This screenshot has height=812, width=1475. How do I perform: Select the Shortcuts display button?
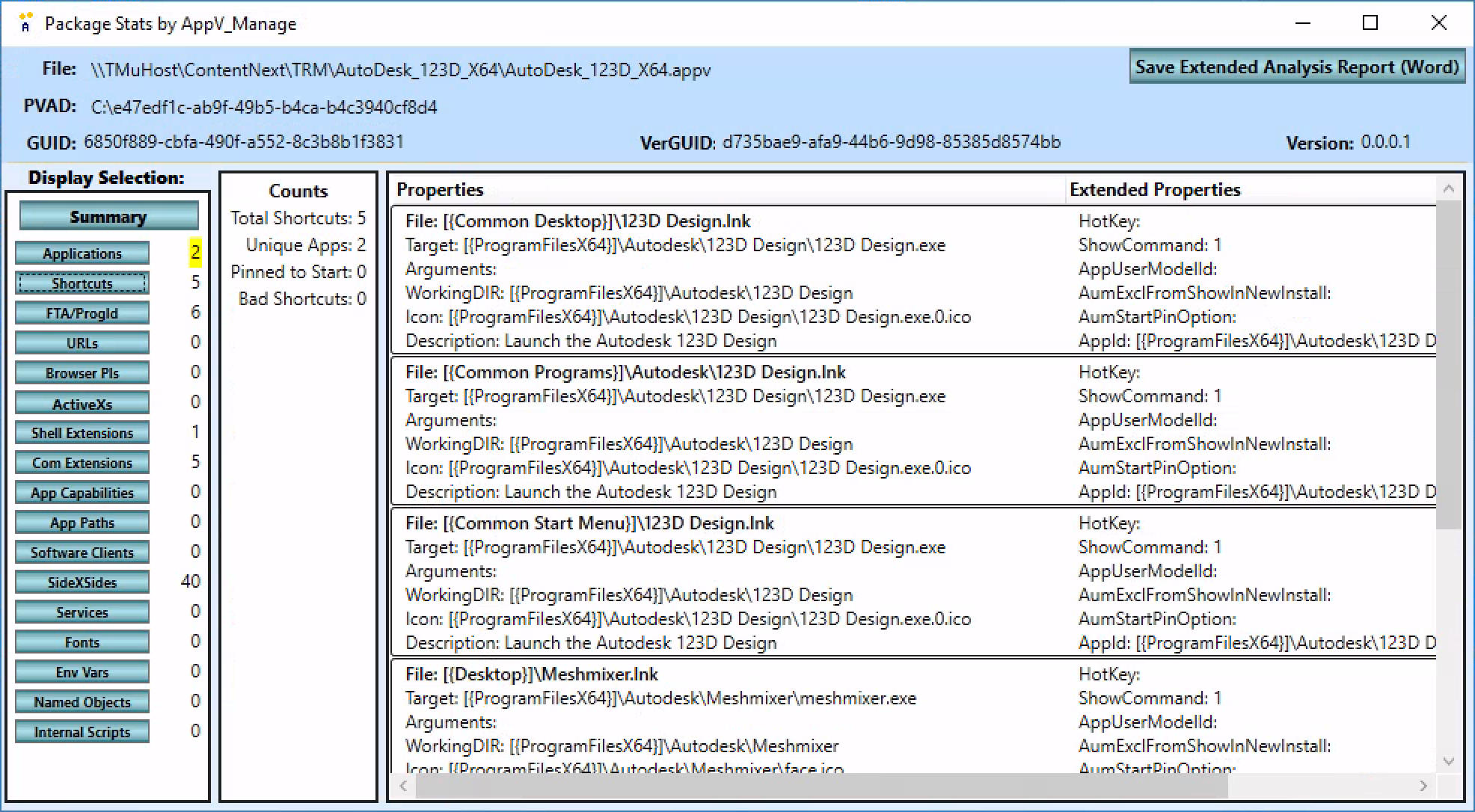[82, 283]
